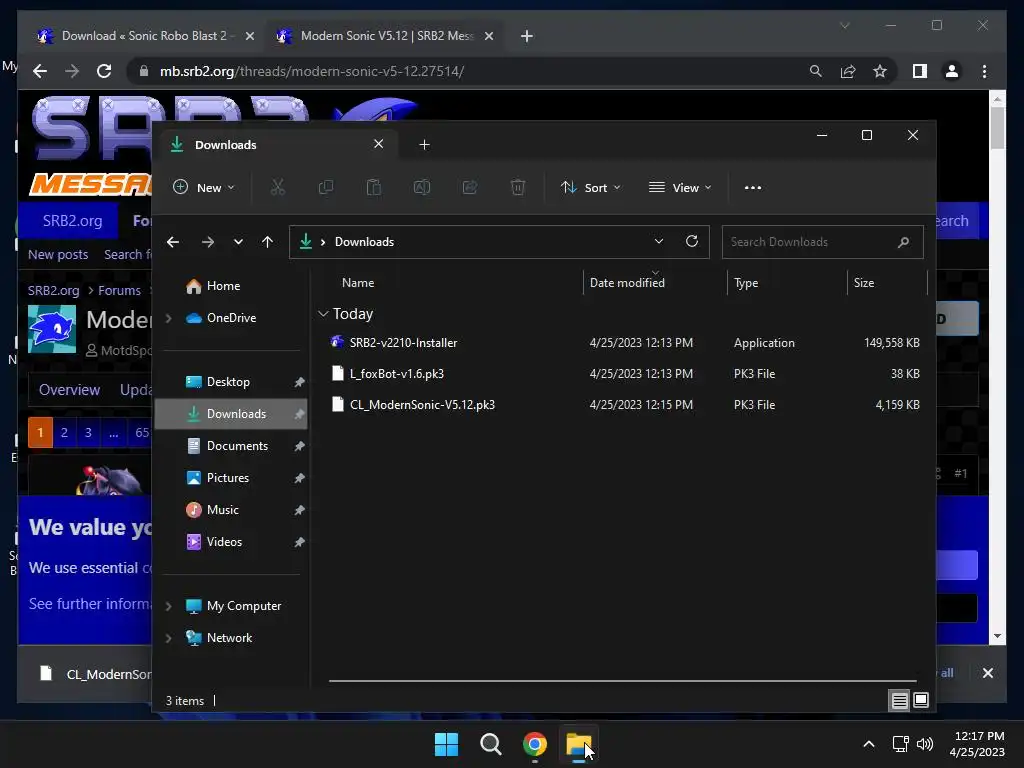The image size is (1024, 768).
Task: Click the Chrome taskbar icon
Action: click(x=534, y=744)
